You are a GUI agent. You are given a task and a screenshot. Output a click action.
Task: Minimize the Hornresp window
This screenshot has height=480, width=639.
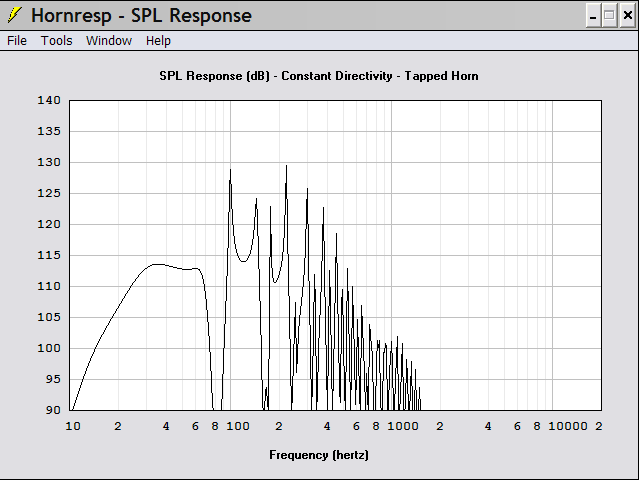click(x=593, y=15)
